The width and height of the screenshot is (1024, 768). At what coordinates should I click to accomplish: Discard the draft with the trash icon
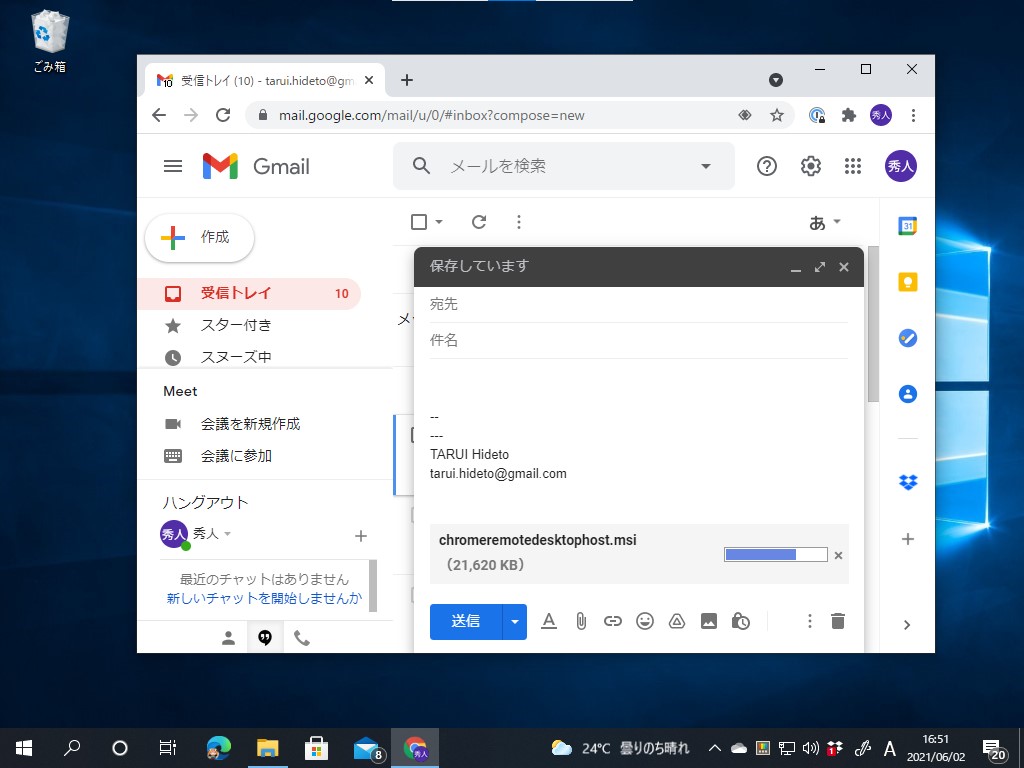(837, 621)
